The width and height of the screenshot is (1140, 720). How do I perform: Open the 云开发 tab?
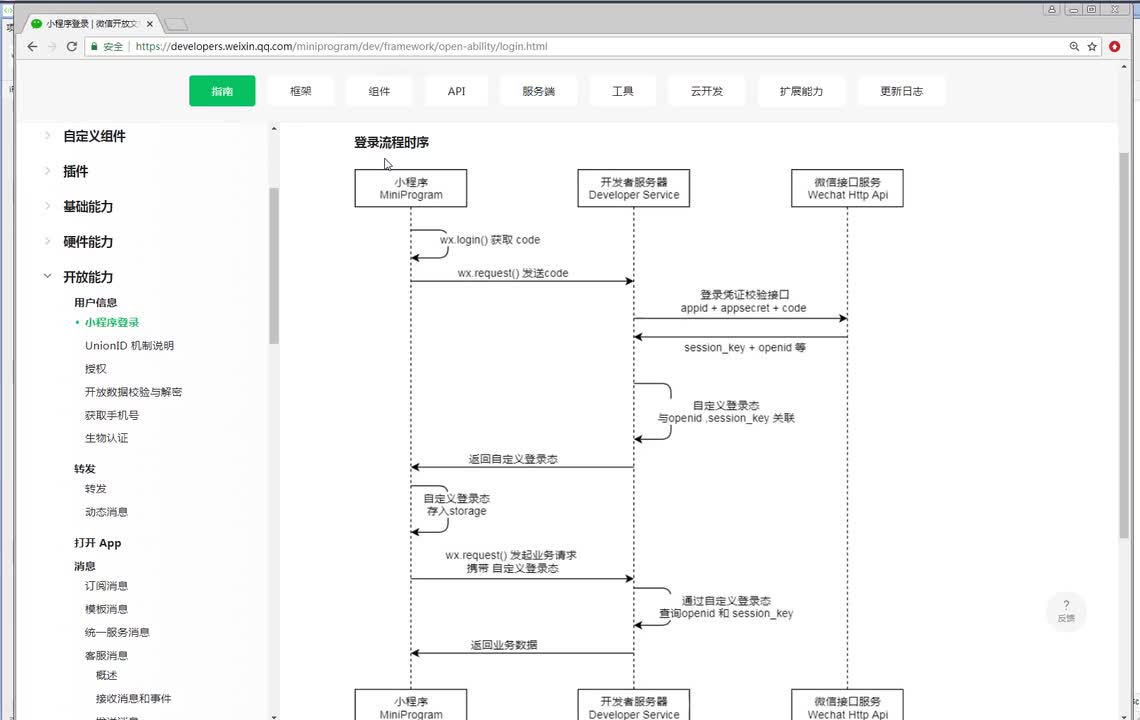pos(707,91)
